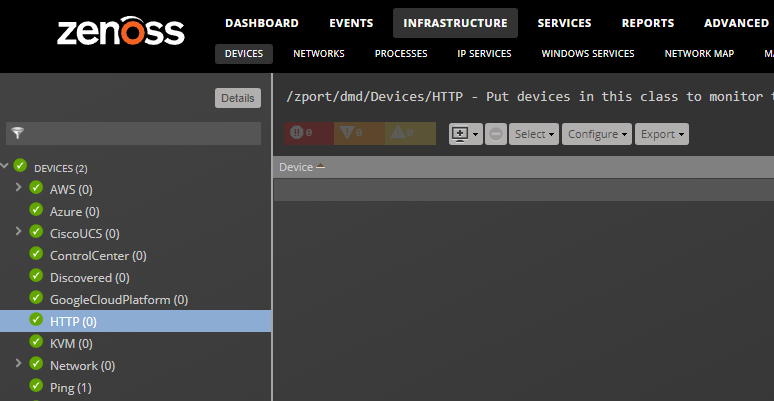Click the critical severity icon in the red box
The height and width of the screenshot is (401, 774).
(x=296, y=132)
